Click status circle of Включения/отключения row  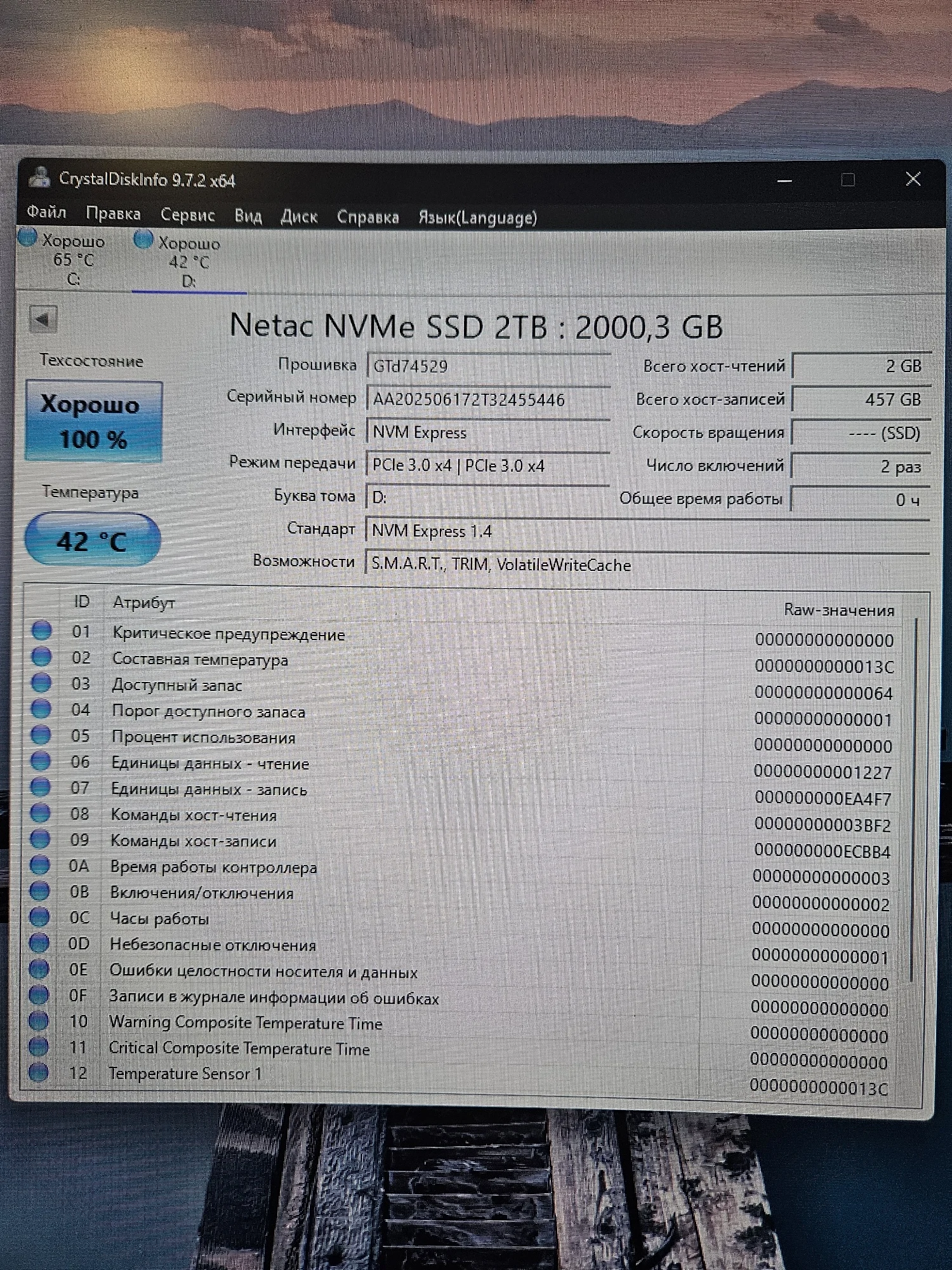[x=39, y=891]
